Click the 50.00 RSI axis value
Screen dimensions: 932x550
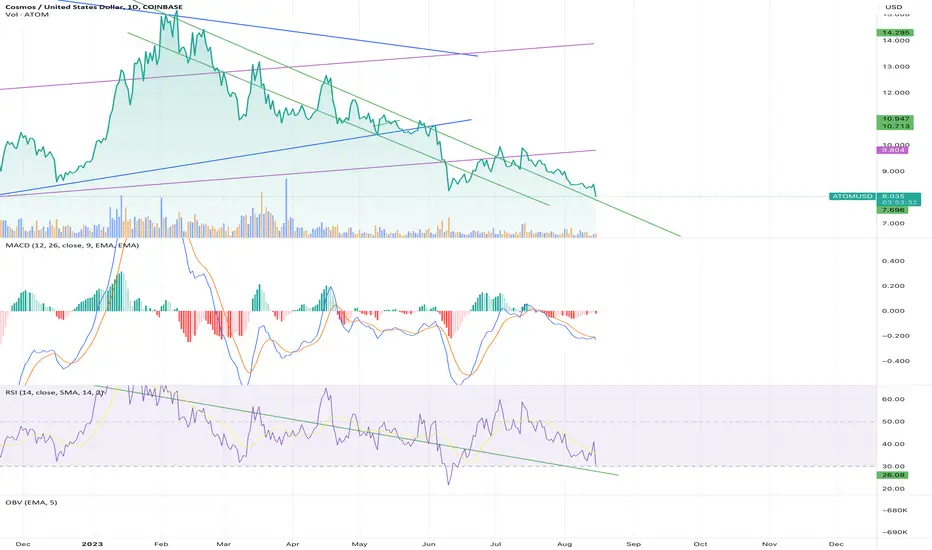(x=895, y=422)
